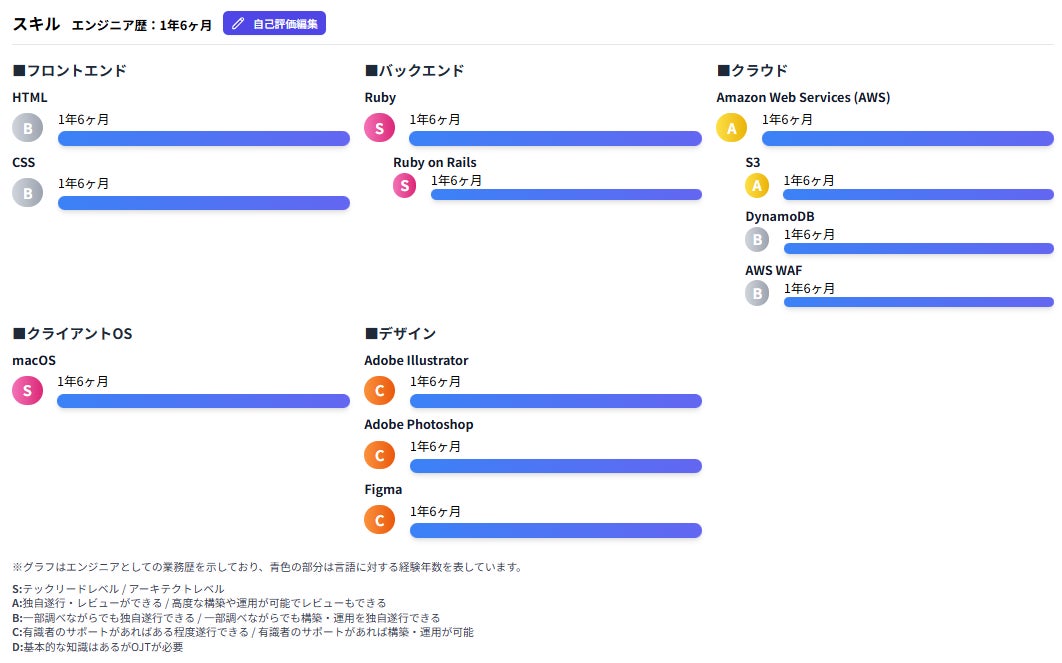The width and height of the screenshot is (1062, 663).
Task: Click the C rating badge for Figma
Action: (x=380, y=520)
